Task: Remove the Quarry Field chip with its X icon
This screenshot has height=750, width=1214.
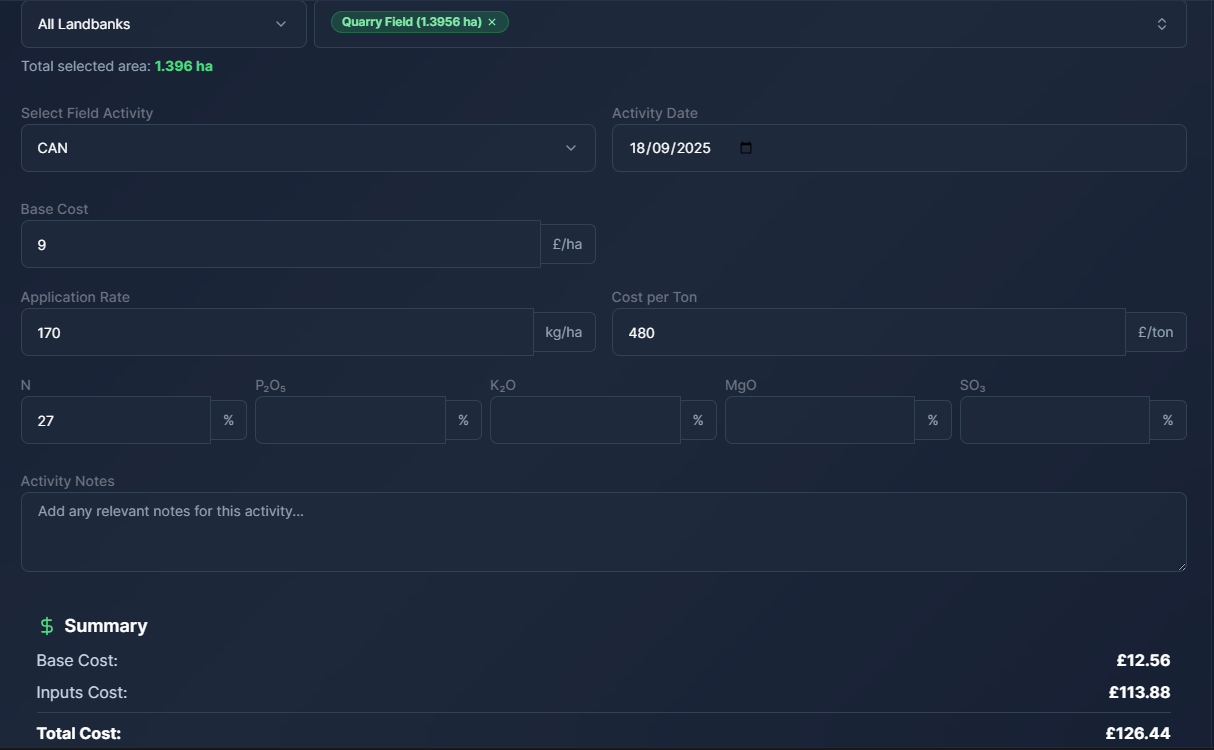Action: 491,21
